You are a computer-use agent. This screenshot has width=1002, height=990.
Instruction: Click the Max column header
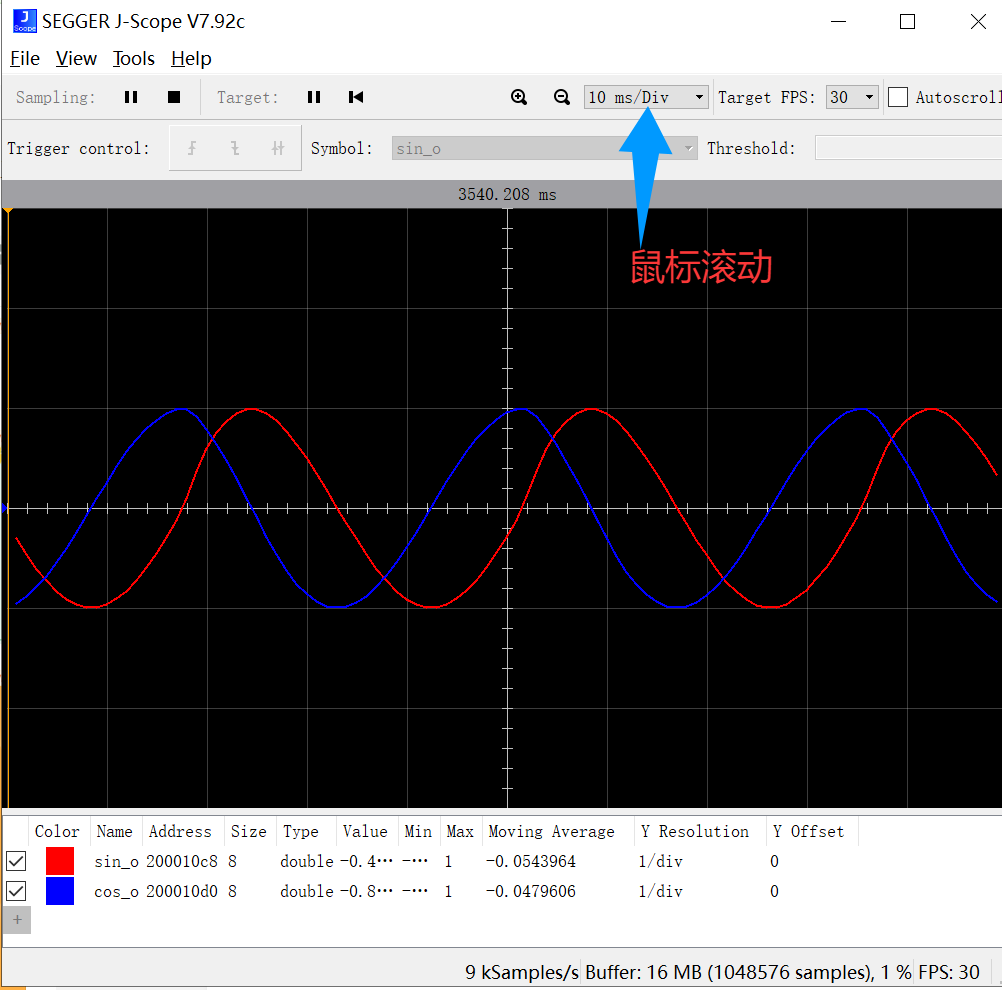(x=460, y=831)
